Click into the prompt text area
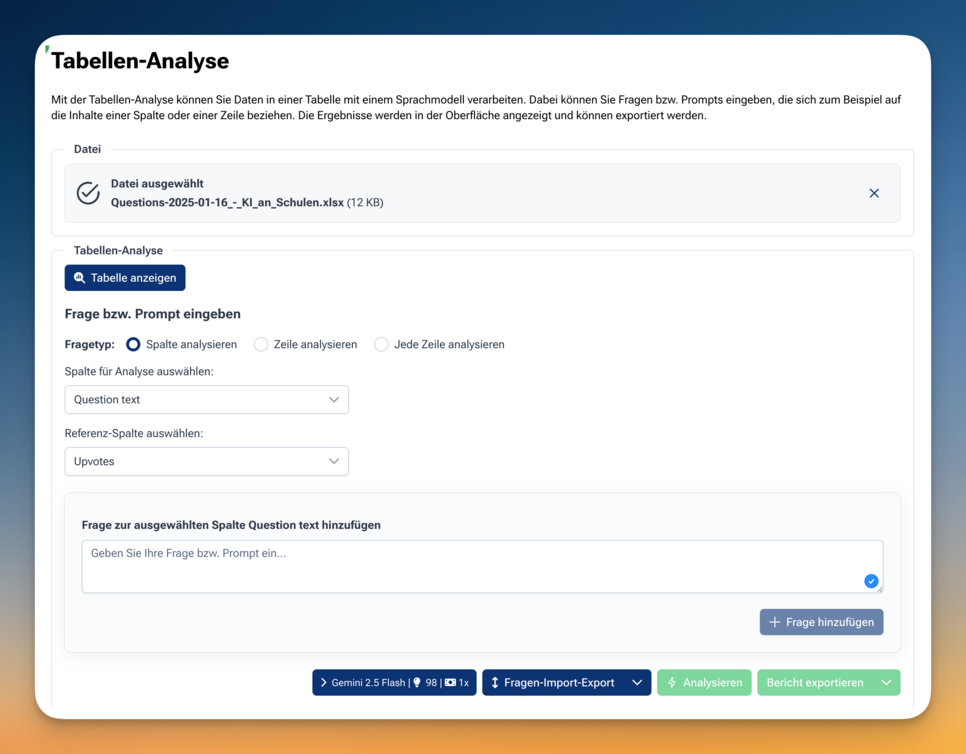Viewport: 966px width, 754px height. click(x=470, y=566)
